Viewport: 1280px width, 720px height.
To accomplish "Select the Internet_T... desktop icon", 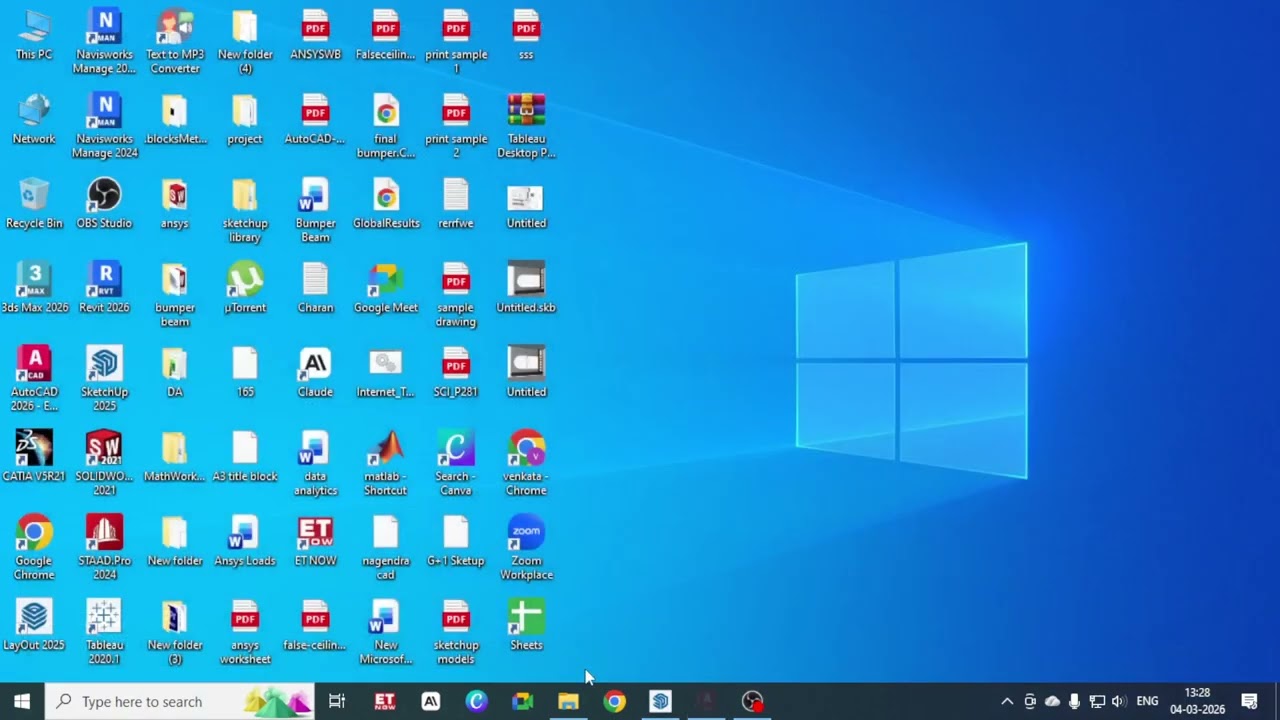I will click(x=386, y=373).
